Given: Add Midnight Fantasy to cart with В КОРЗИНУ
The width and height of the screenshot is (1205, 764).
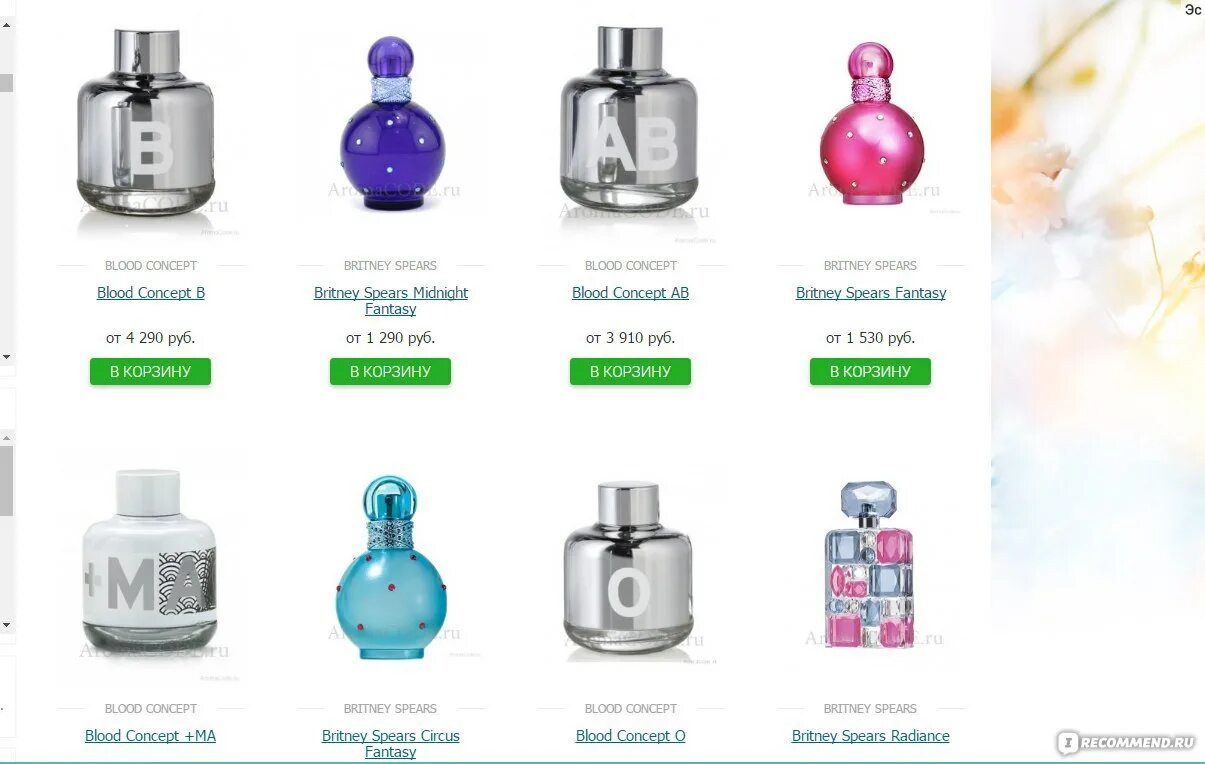Looking at the screenshot, I should [x=390, y=371].
